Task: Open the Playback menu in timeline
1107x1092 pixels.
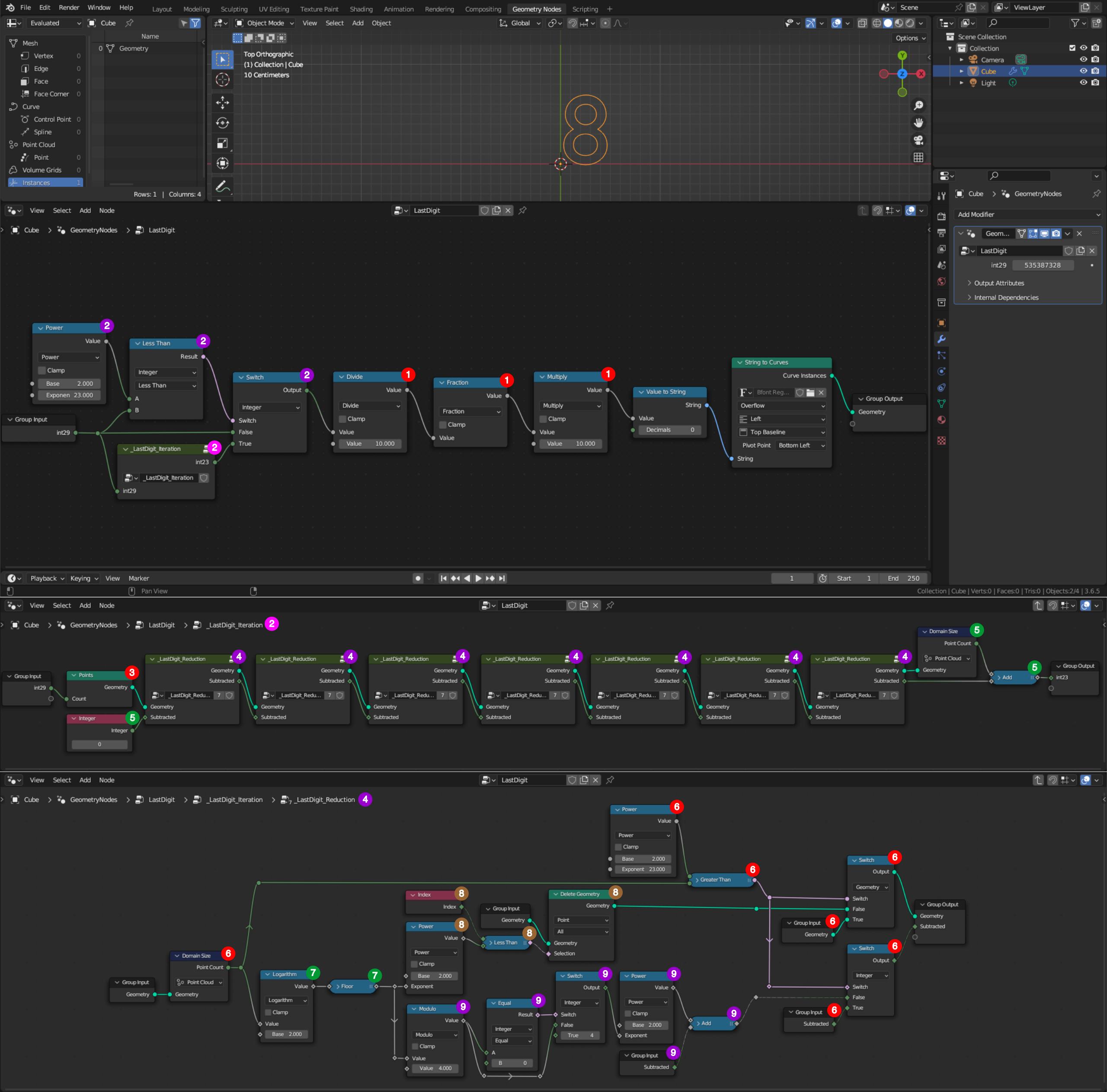Action: (47, 578)
